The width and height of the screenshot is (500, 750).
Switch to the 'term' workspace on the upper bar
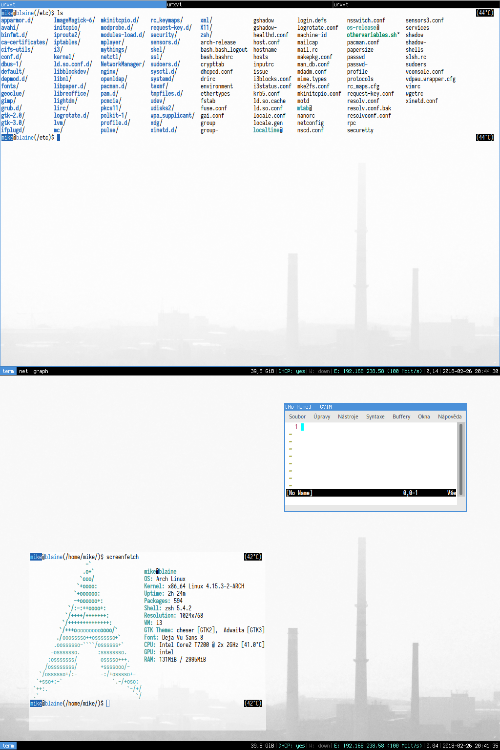pyautogui.click(x=9, y=371)
